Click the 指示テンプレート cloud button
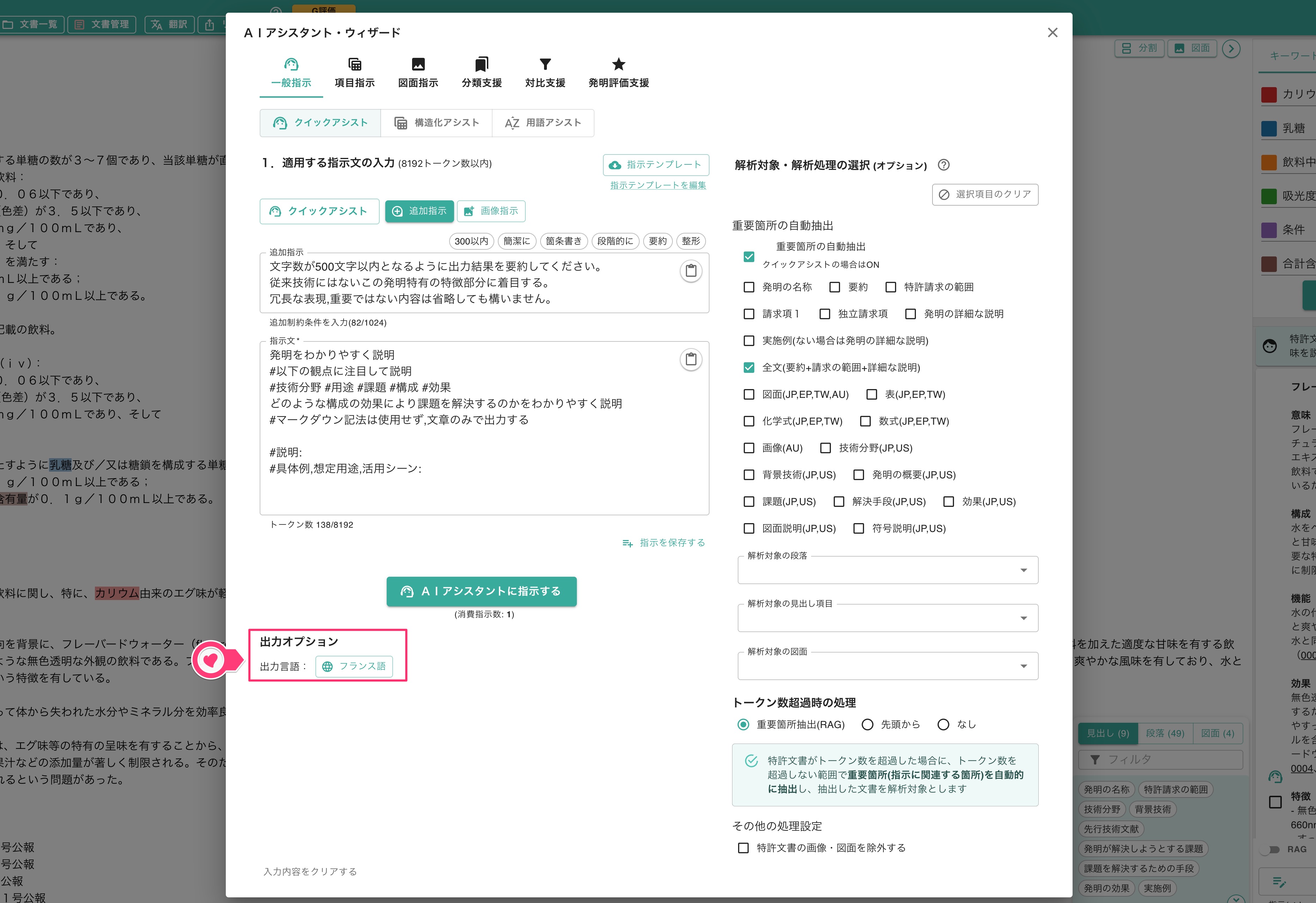Screen dimensions: 1316x903 [x=656, y=165]
